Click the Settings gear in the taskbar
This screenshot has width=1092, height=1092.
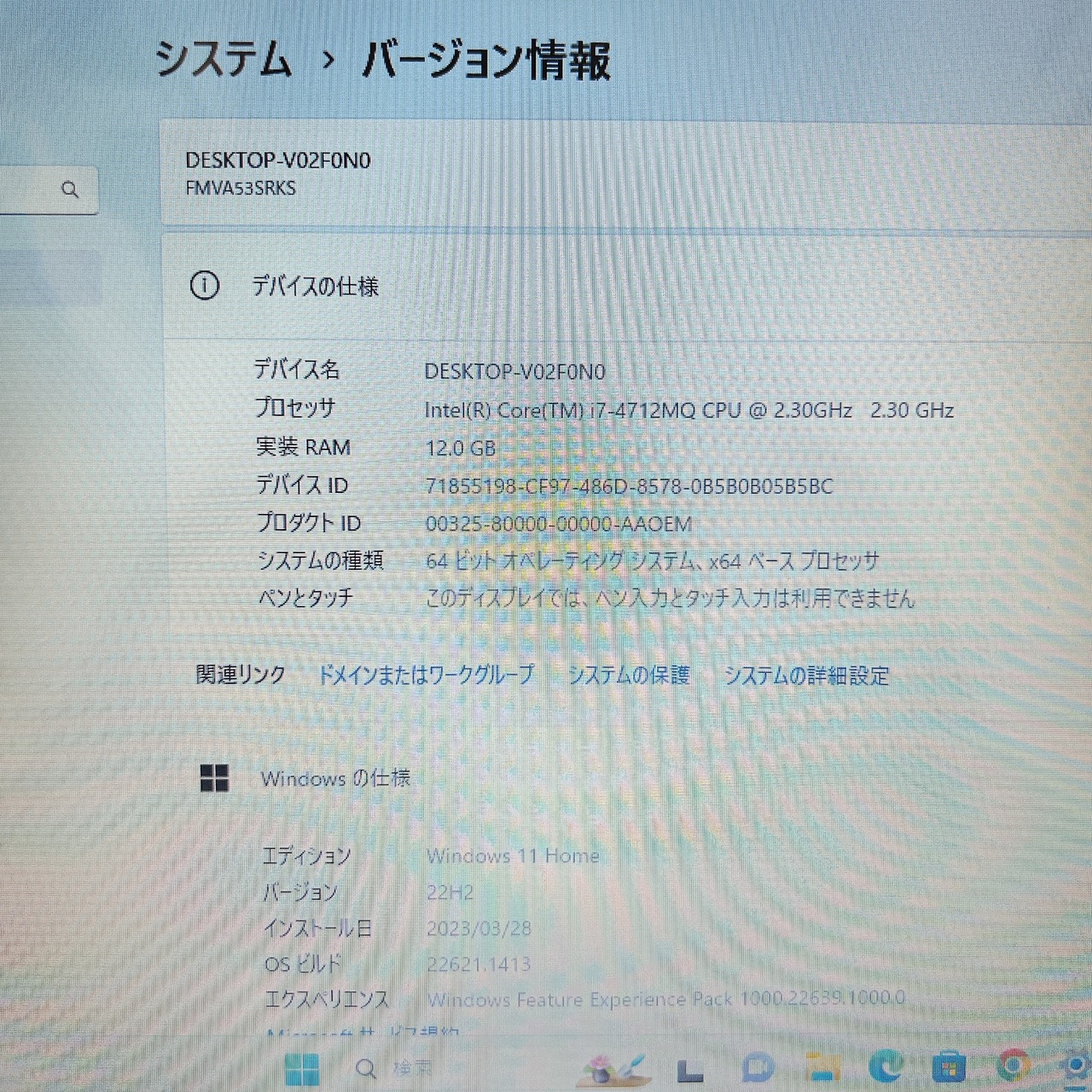[x=1077, y=1066]
